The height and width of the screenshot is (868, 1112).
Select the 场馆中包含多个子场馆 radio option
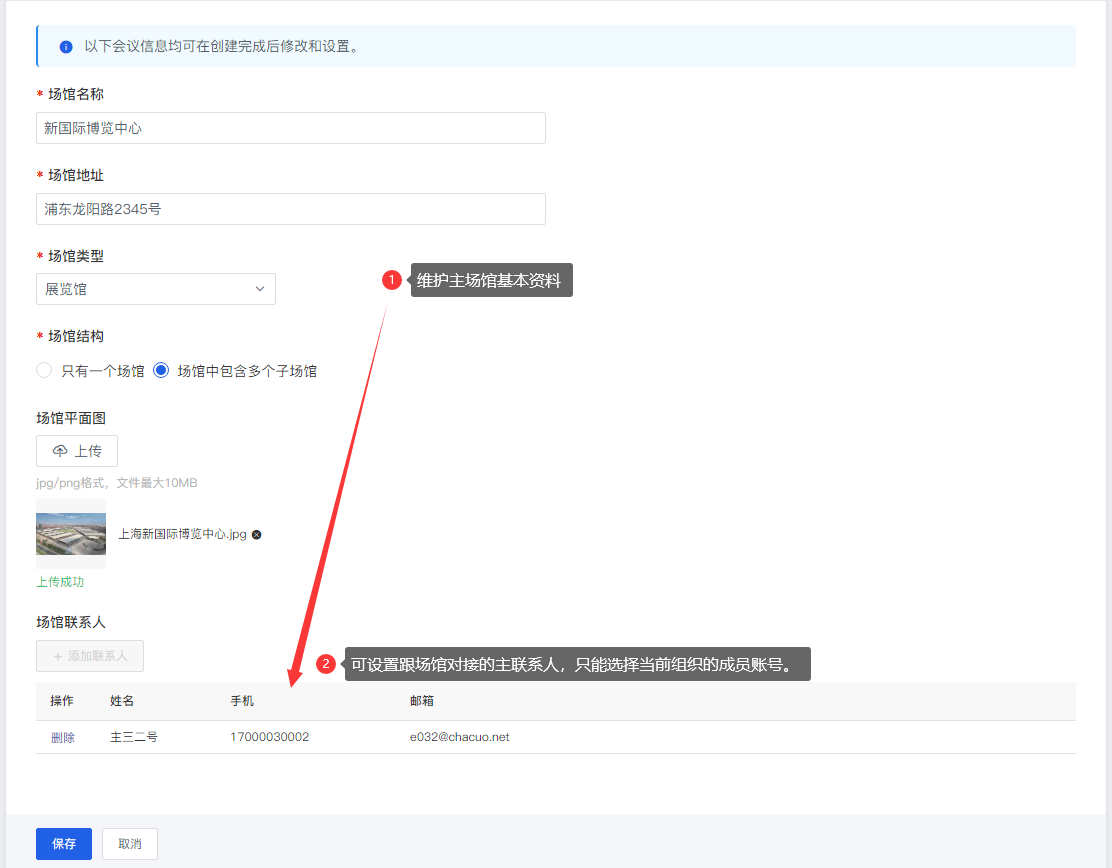(161, 370)
